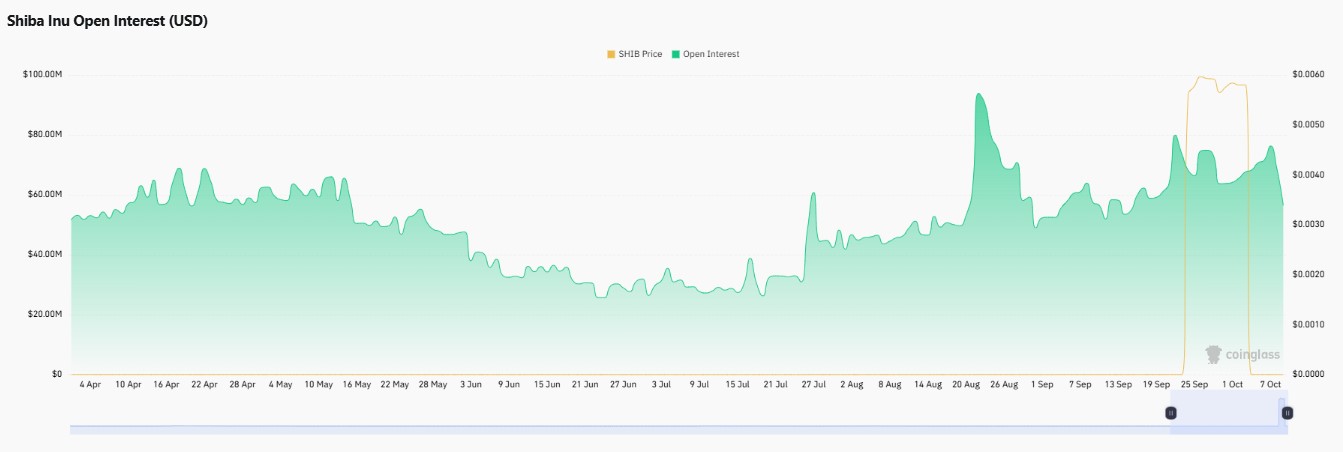Select the 20 Aug date label
This screenshot has height=452, width=1343.
965,384
